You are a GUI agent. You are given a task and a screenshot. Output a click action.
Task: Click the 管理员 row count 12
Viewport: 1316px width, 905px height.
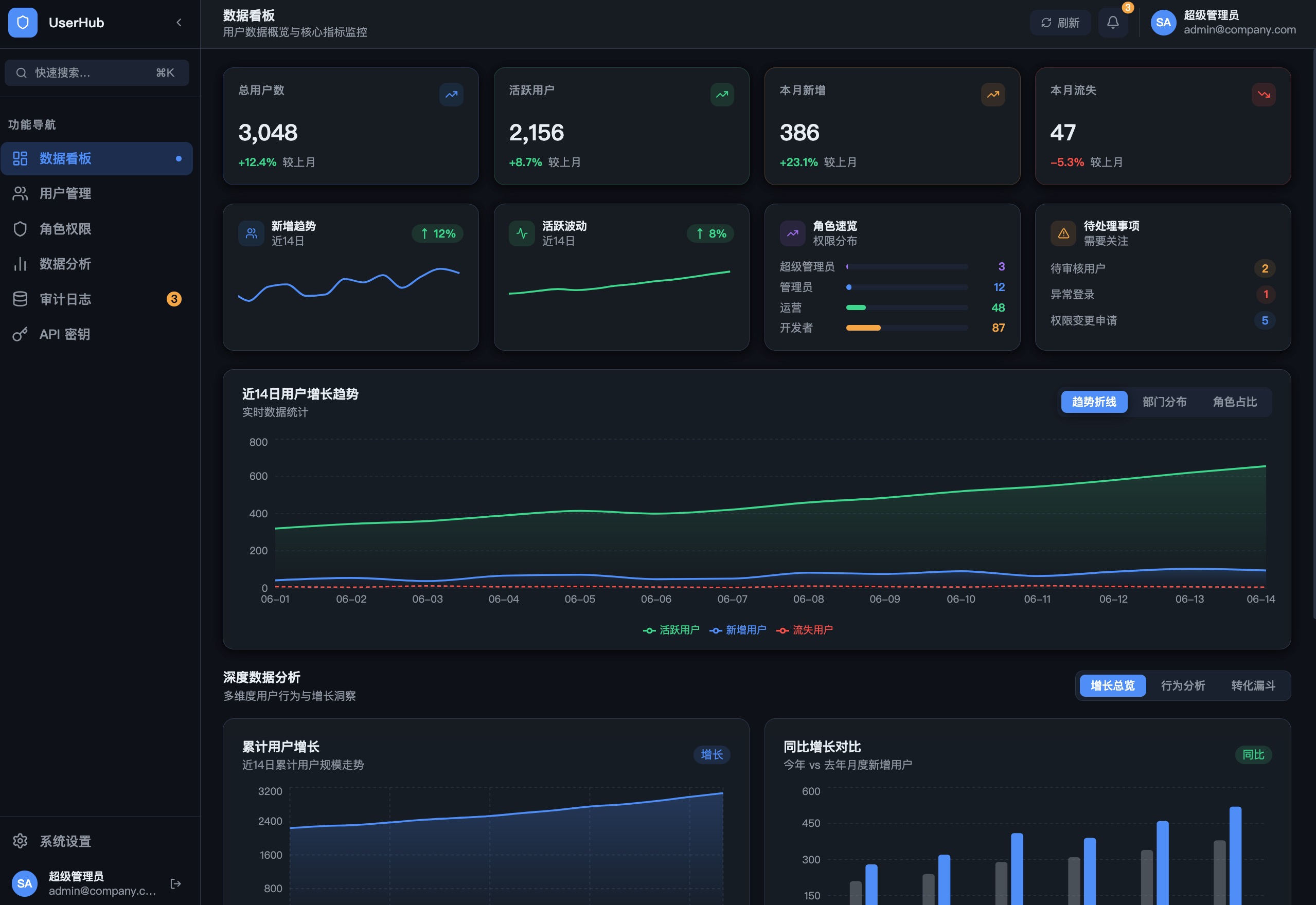[999, 287]
